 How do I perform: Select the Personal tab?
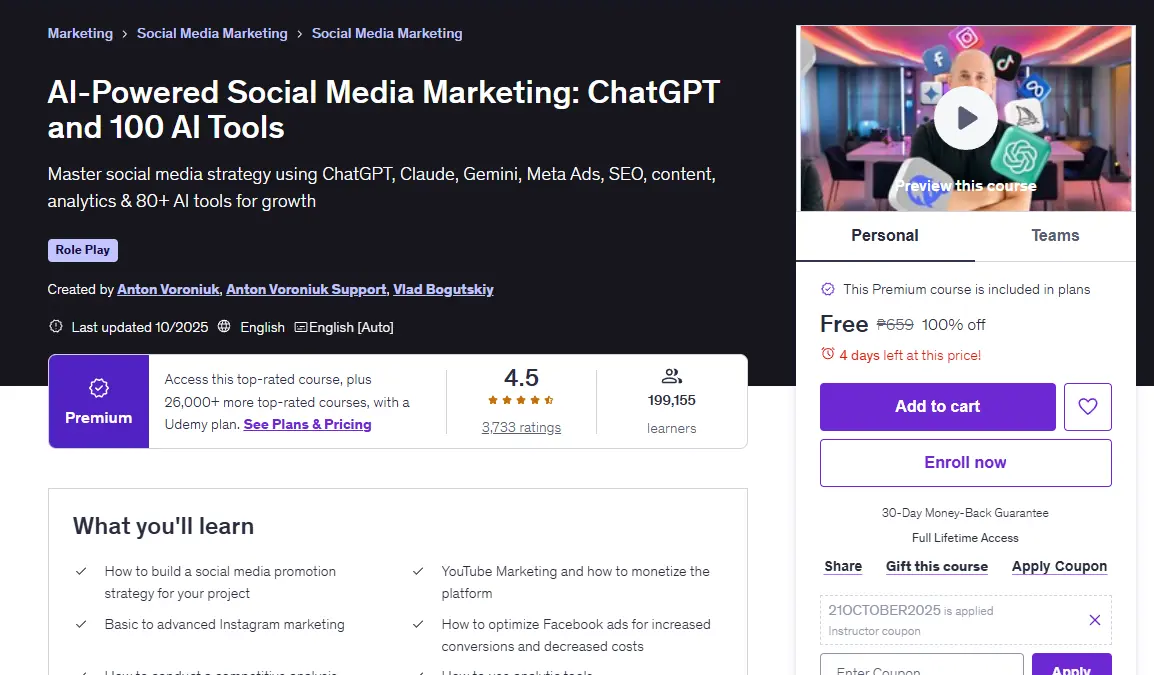tap(885, 236)
